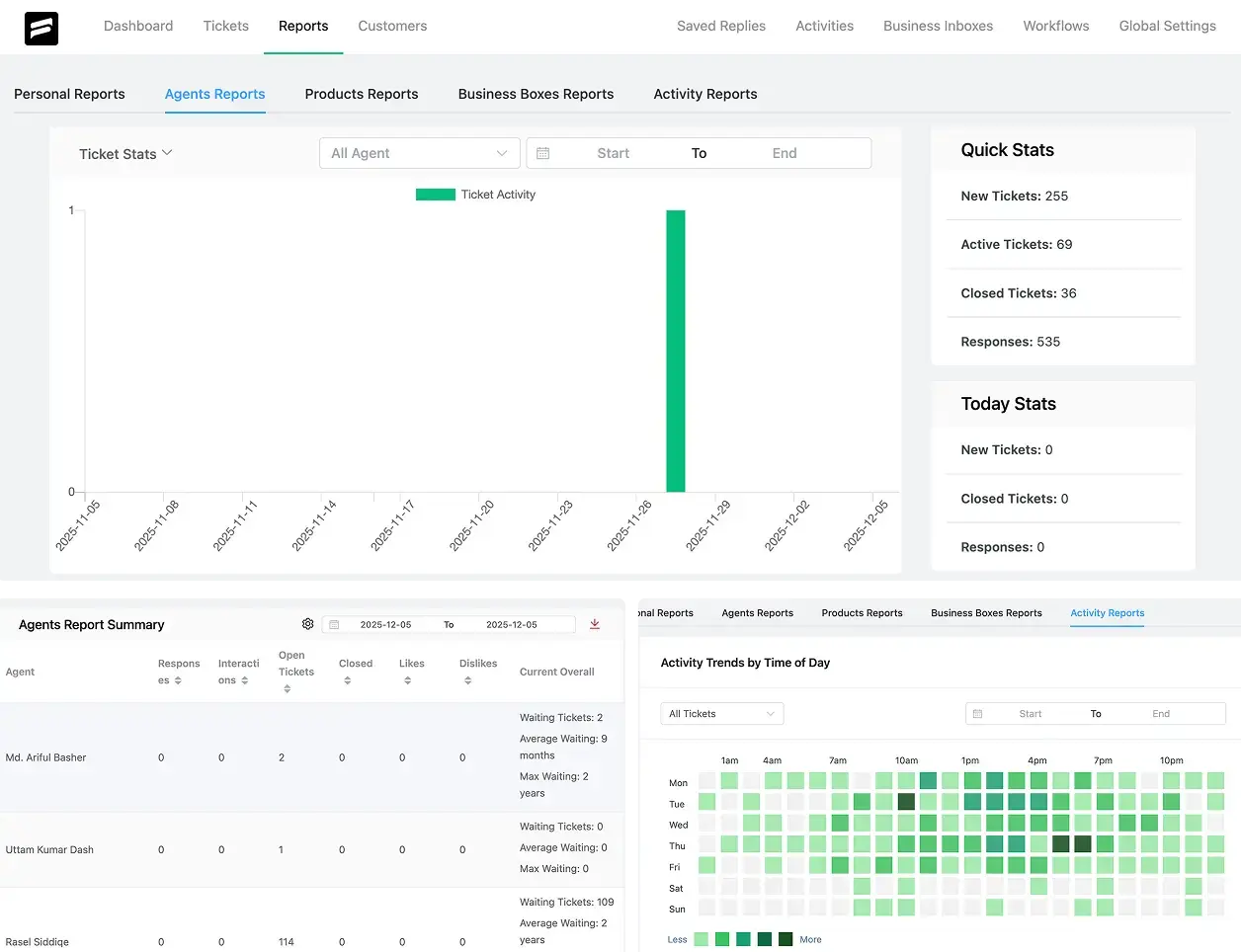Click the red download icon to export the report
Image resolution: width=1241 pixels, height=952 pixels.
pos(594,624)
